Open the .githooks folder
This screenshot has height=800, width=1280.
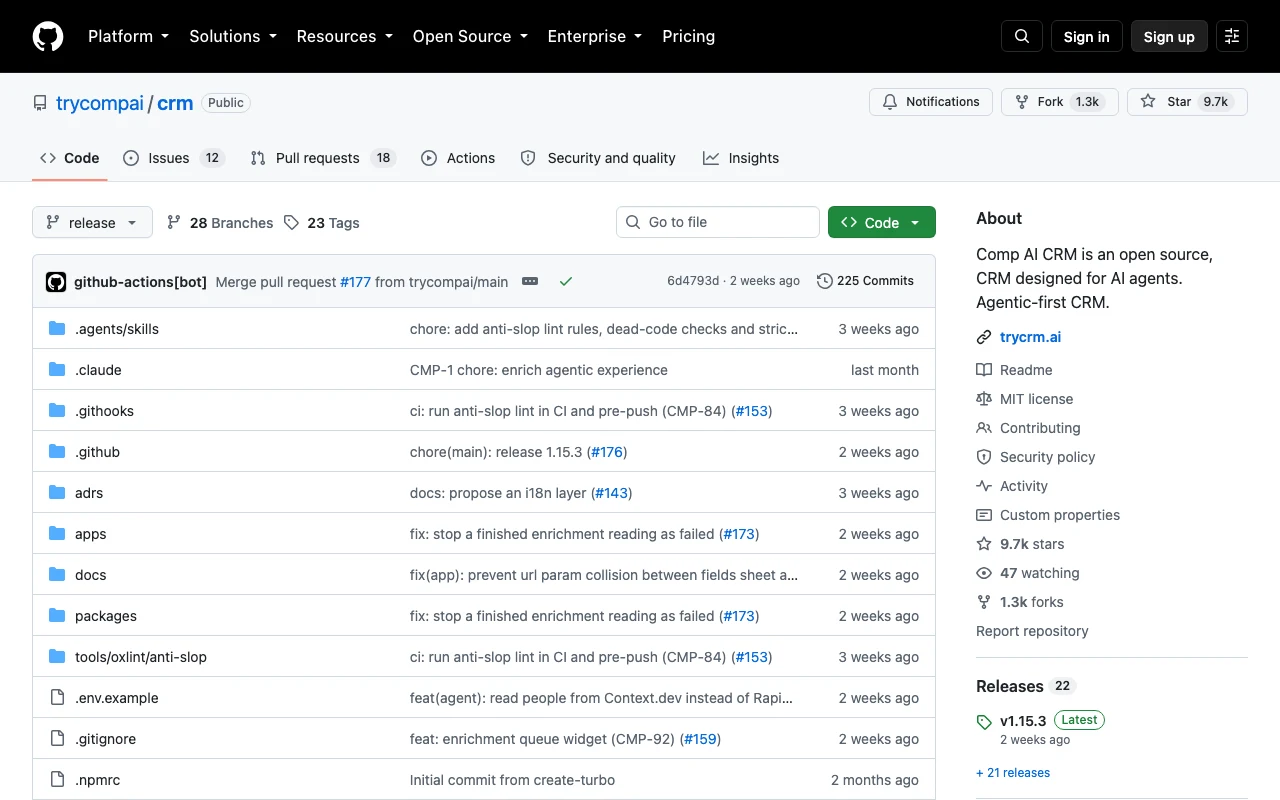(104, 411)
